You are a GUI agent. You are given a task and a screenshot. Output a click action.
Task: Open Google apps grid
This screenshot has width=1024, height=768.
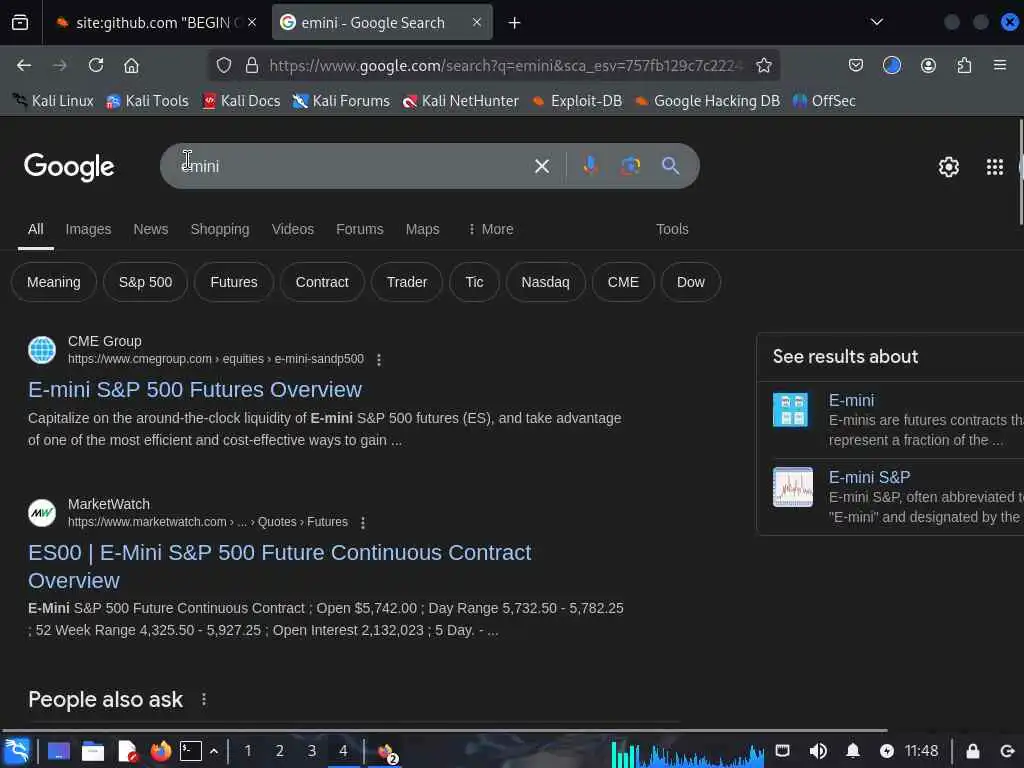click(x=995, y=167)
